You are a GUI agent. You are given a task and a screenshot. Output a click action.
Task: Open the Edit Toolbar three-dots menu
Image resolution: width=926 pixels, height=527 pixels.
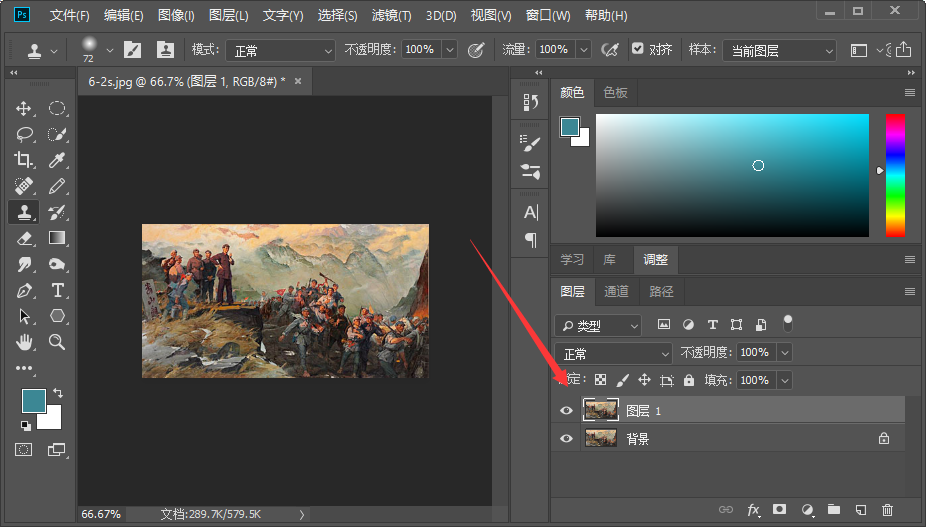coord(24,368)
